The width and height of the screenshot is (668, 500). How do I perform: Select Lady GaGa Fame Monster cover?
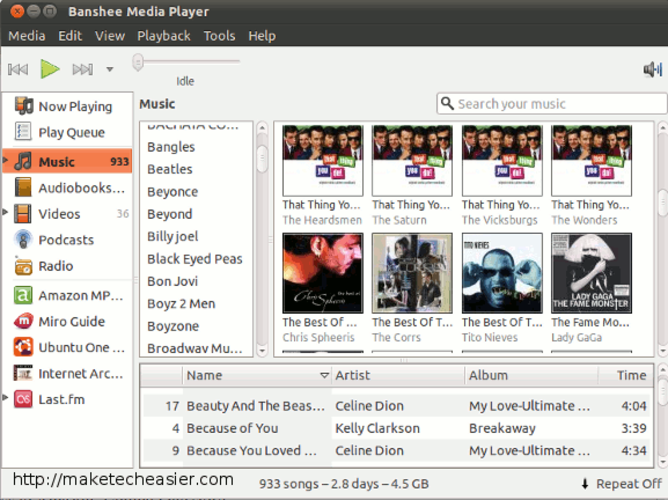[591, 273]
